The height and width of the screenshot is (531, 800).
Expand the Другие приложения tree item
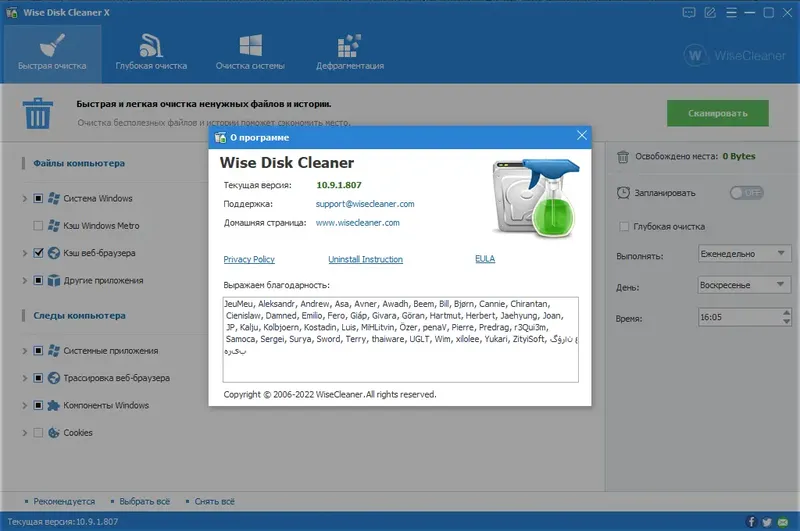[x=24, y=281]
